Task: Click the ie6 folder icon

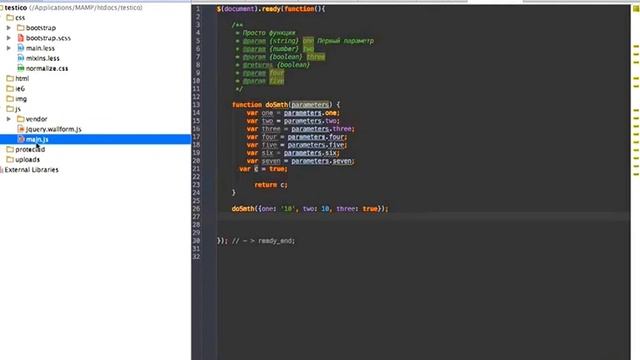Action: pyautogui.click(x=10, y=89)
